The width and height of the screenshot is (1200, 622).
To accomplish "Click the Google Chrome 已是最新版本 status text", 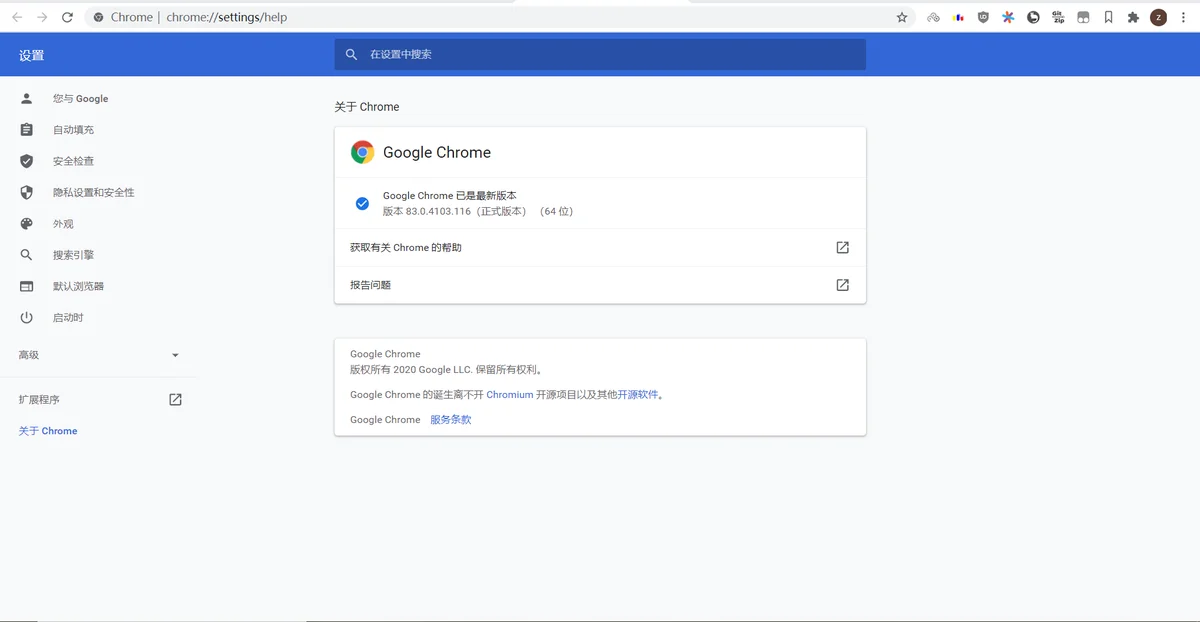I will pyautogui.click(x=450, y=196).
